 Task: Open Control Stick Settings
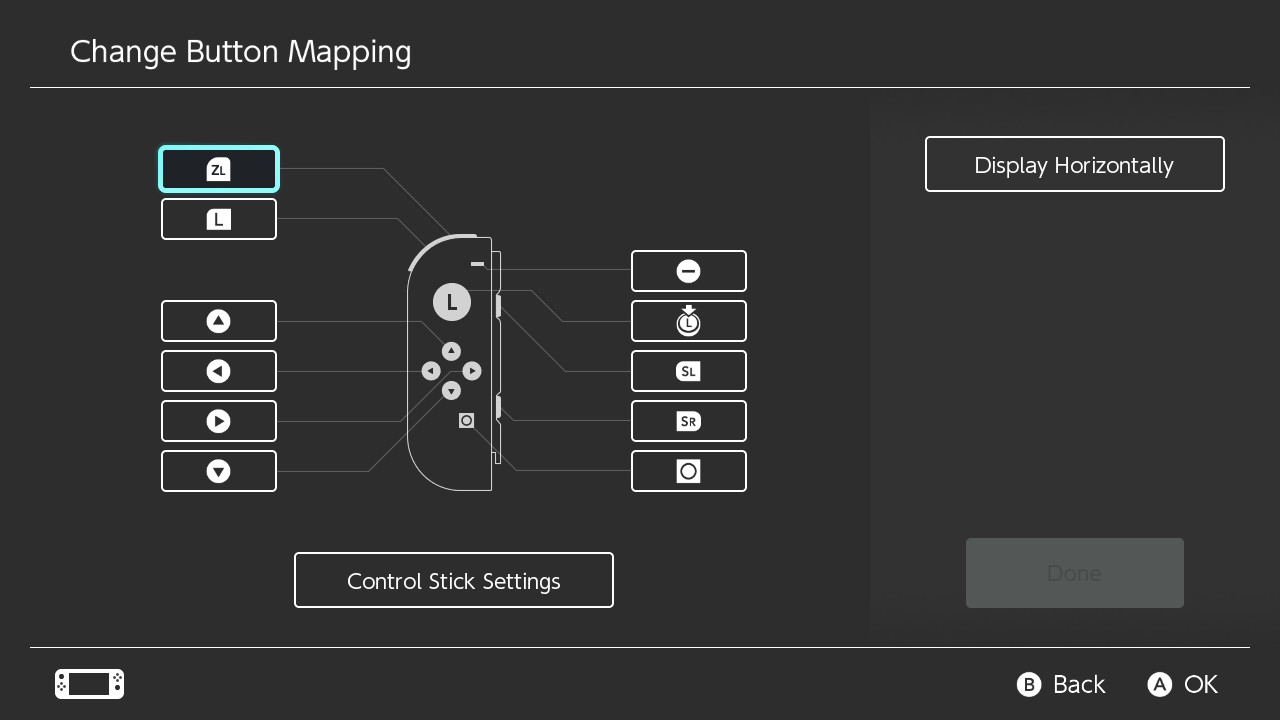453,581
